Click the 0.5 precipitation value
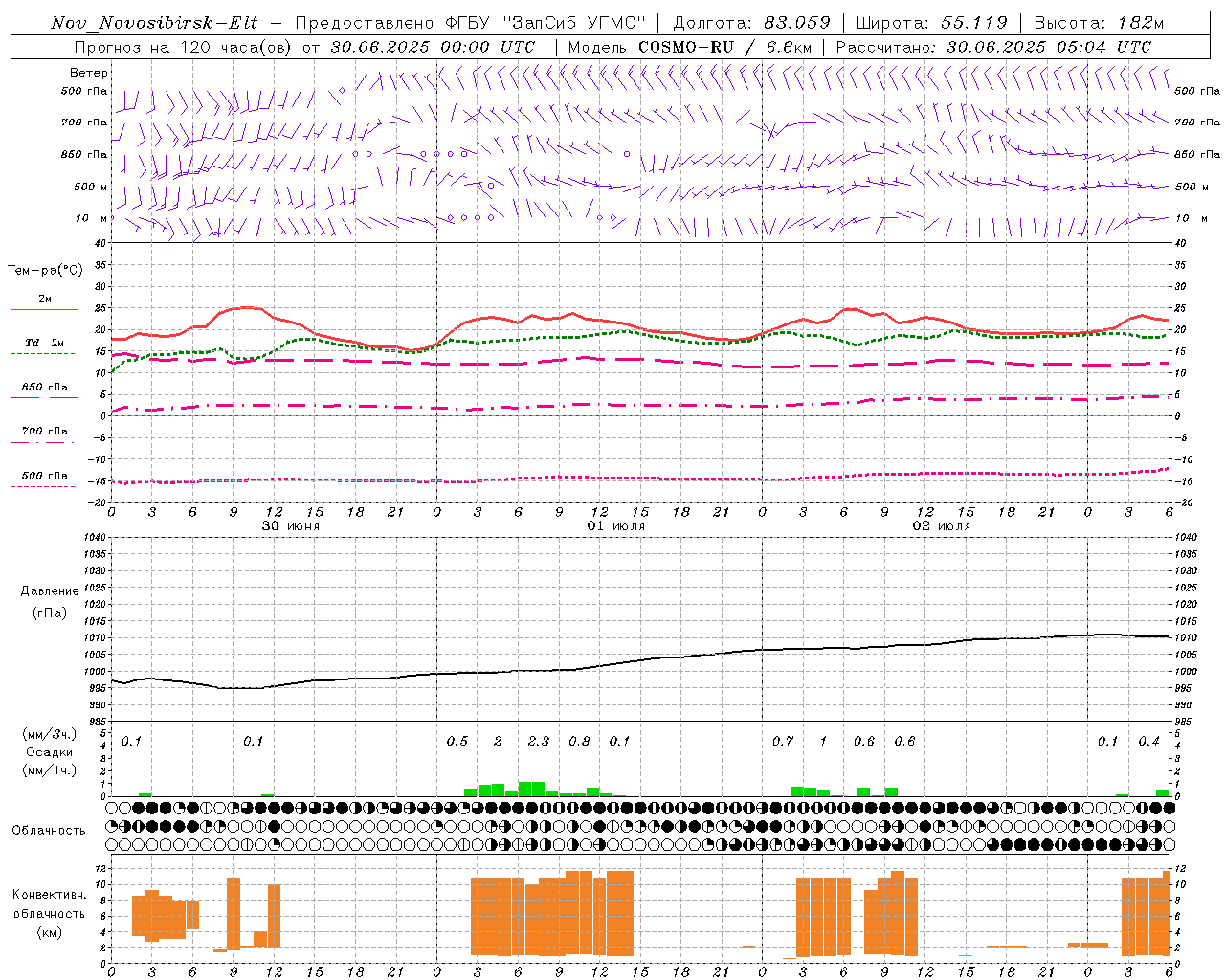Image resolution: width=1225 pixels, height=980 pixels. pos(457,742)
